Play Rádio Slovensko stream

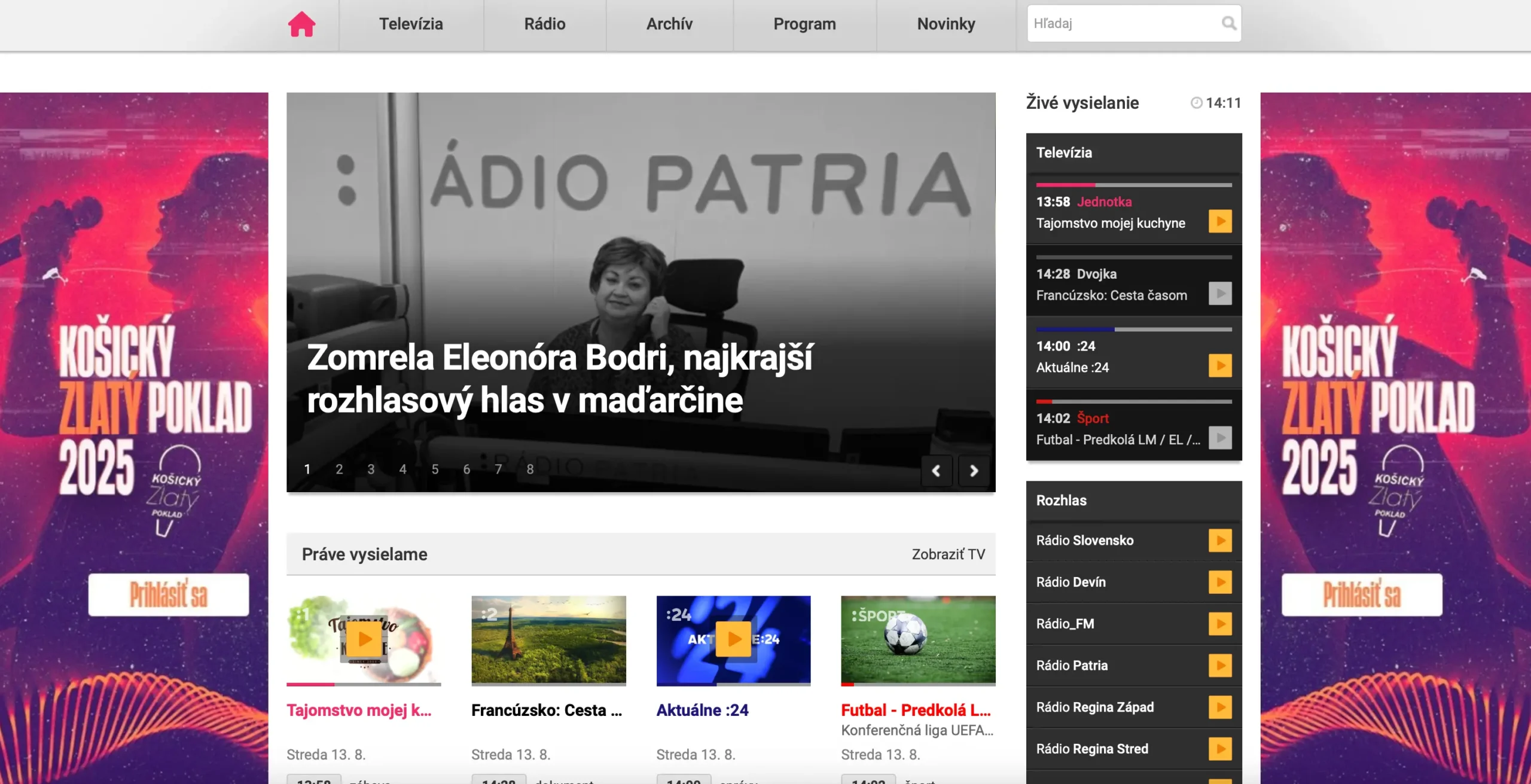1220,541
